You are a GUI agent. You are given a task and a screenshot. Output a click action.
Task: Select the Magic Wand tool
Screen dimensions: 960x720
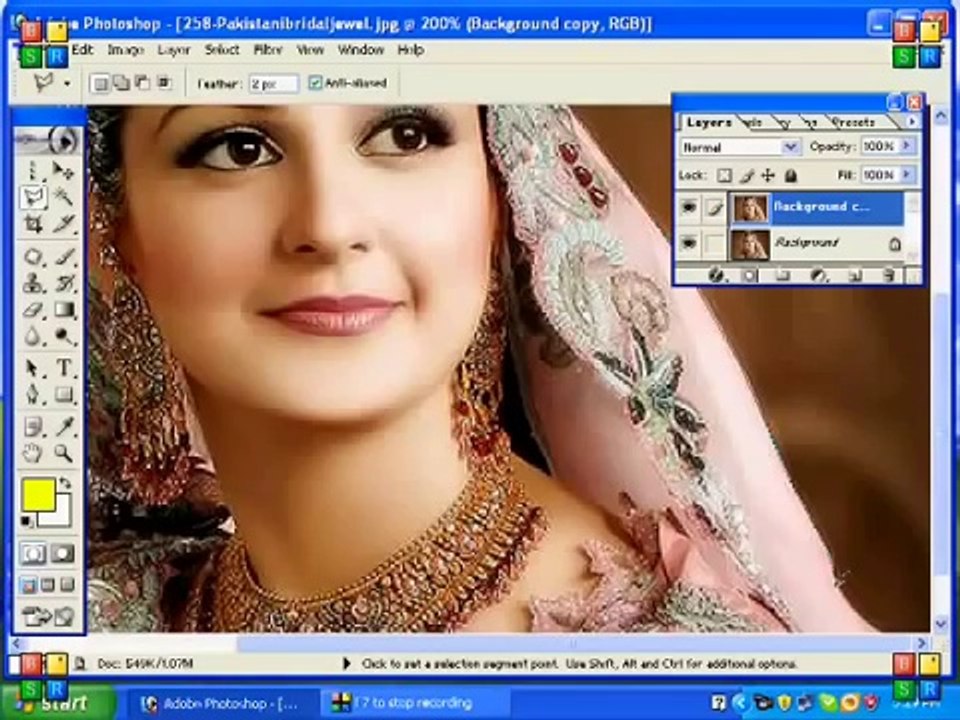point(64,197)
